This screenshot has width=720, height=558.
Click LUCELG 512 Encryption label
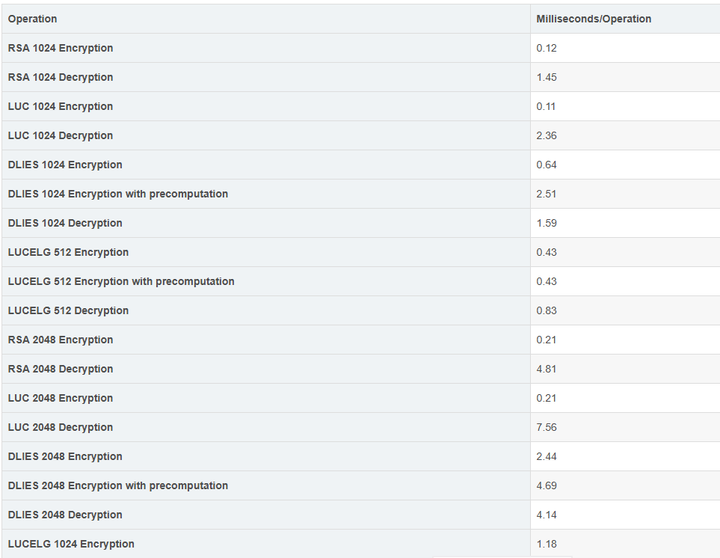tap(68, 252)
